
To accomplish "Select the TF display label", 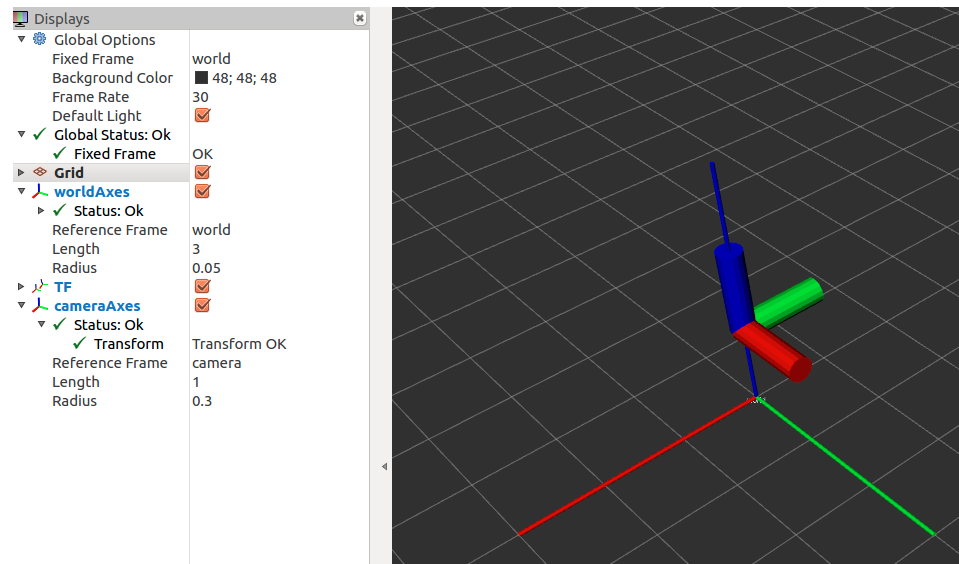I will 63,286.
